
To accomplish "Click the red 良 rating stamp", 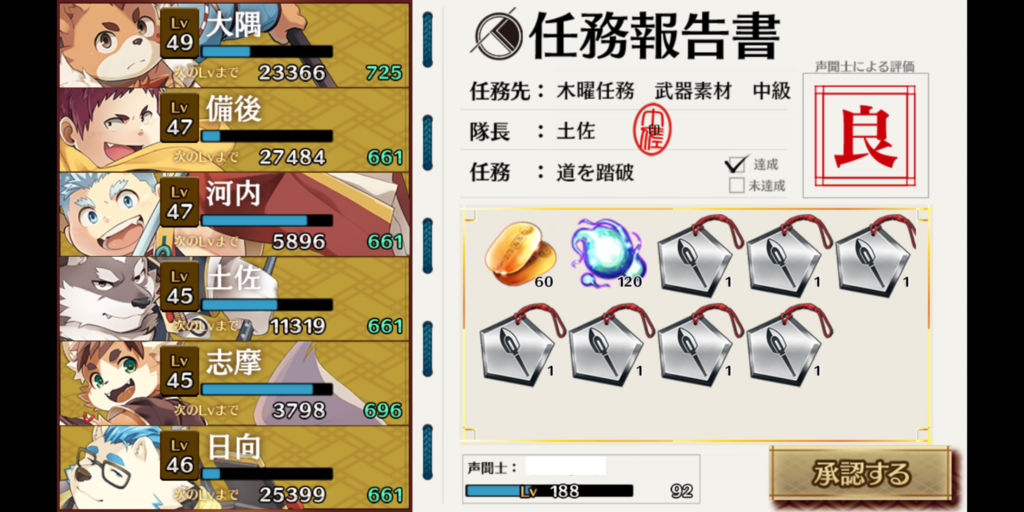I will click(x=865, y=136).
